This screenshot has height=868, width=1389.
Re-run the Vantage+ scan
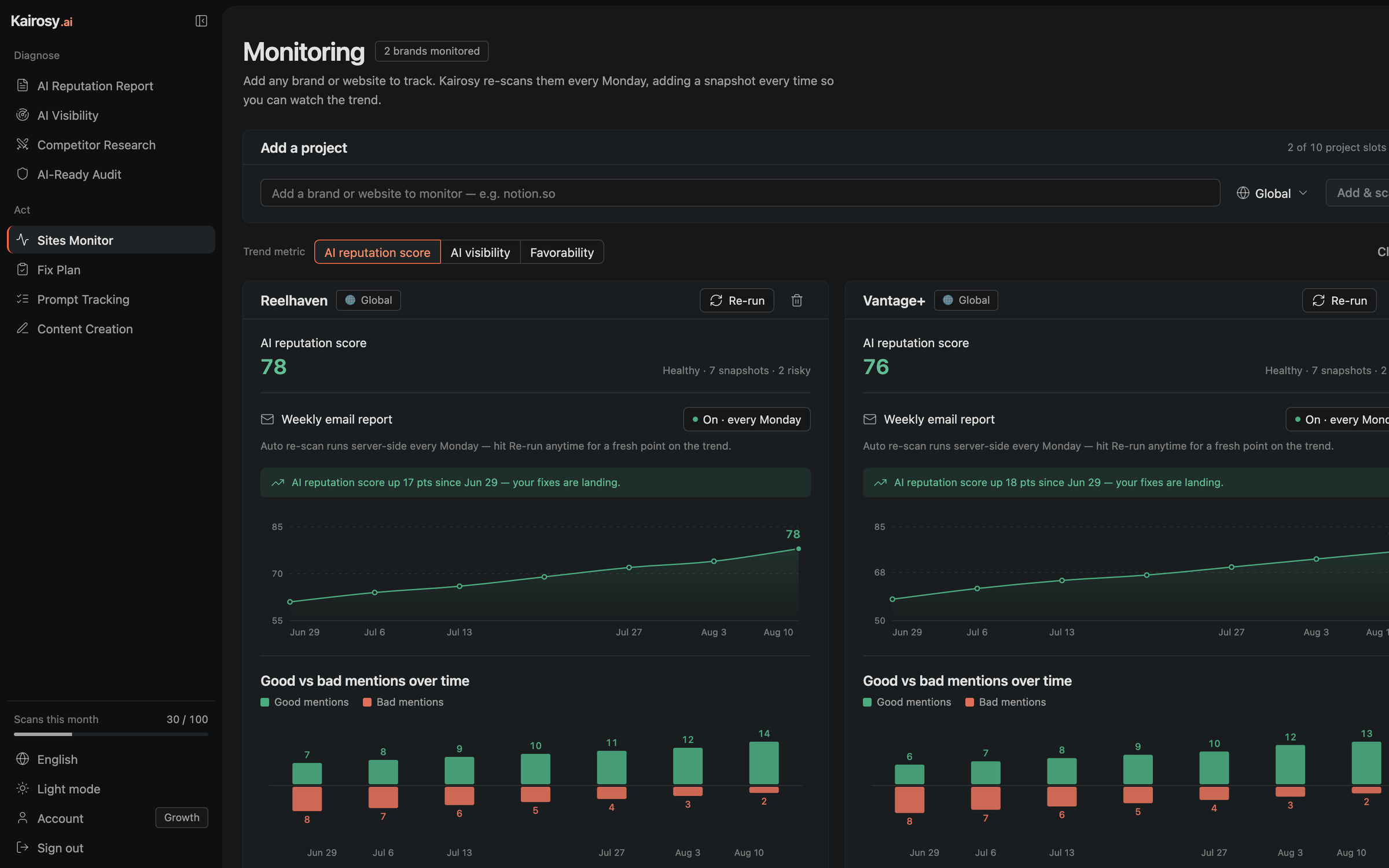pyautogui.click(x=1339, y=300)
